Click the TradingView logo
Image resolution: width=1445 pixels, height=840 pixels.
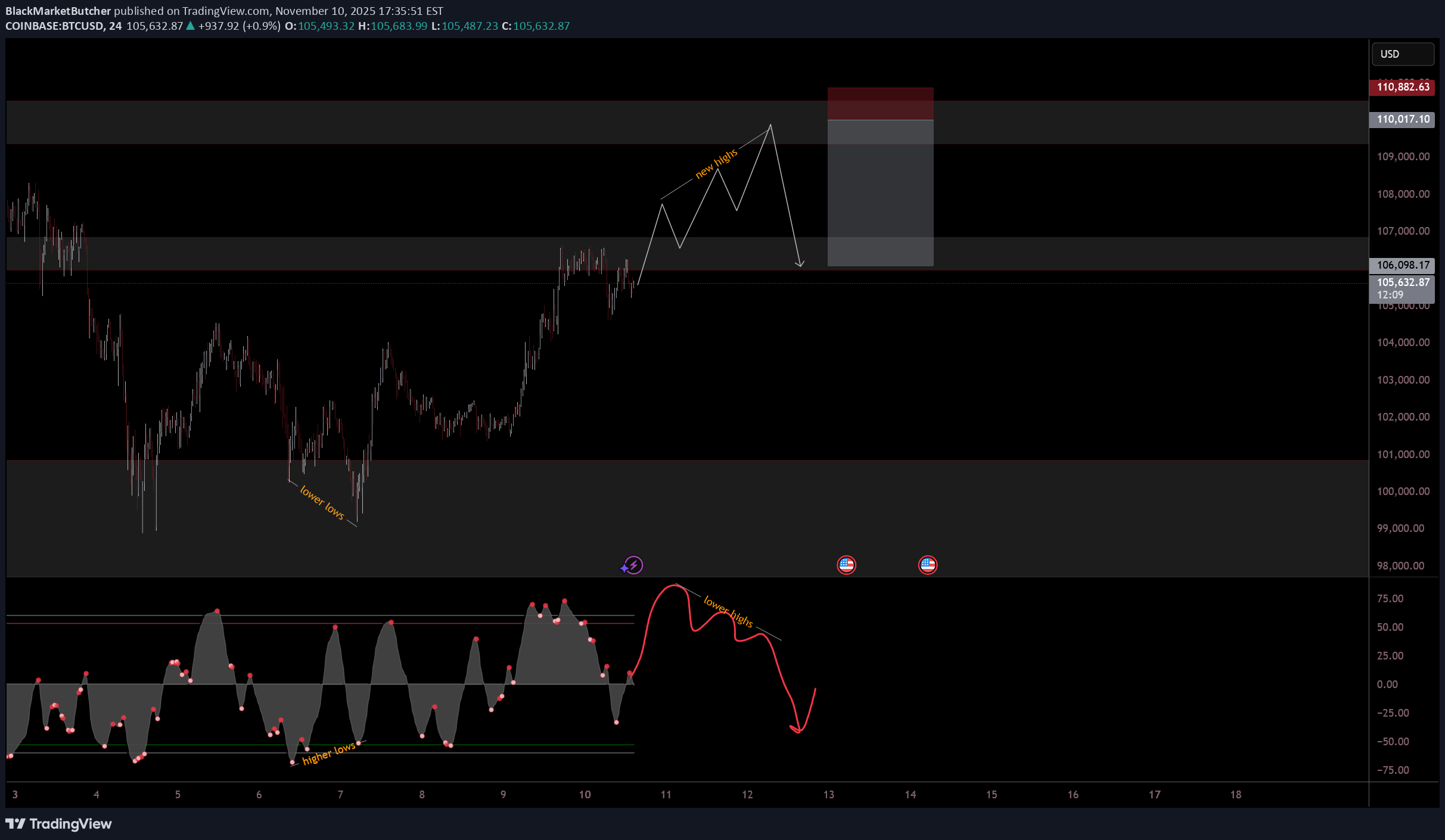58,823
